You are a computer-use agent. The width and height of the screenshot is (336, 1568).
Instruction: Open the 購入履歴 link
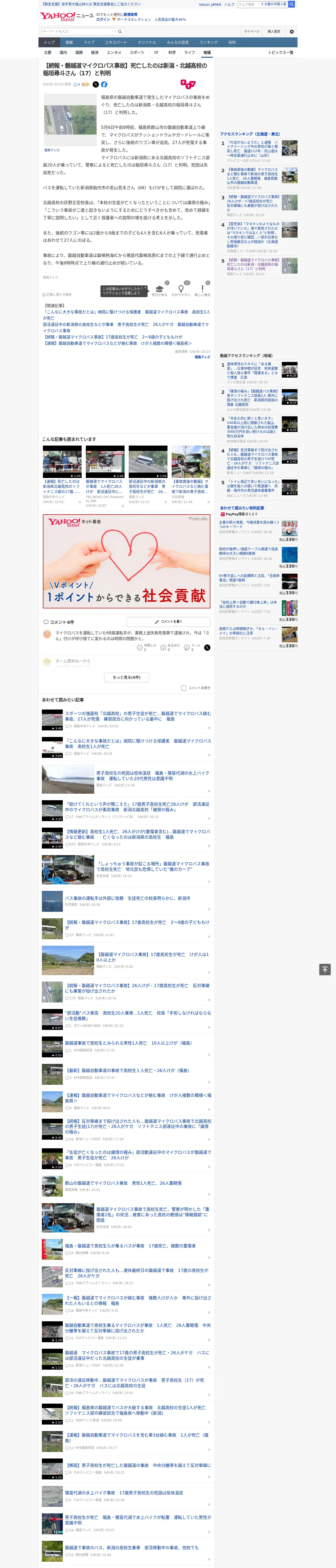tap(274, 32)
